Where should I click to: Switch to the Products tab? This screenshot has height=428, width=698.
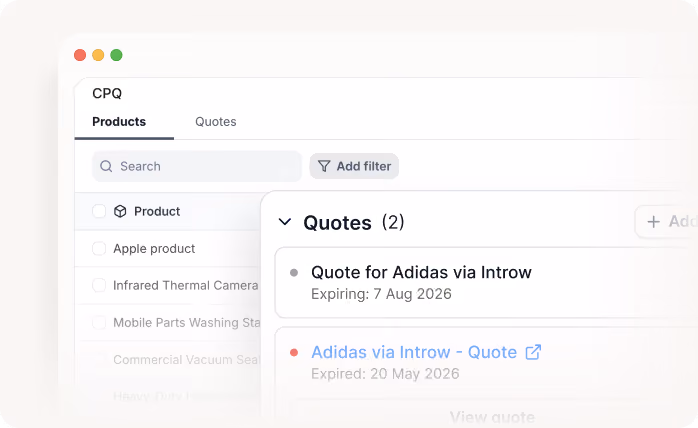click(119, 122)
